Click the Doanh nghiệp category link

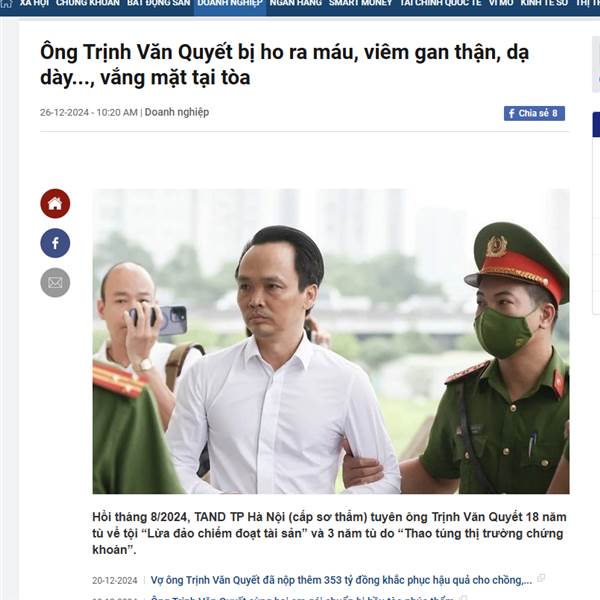(x=177, y=112)
